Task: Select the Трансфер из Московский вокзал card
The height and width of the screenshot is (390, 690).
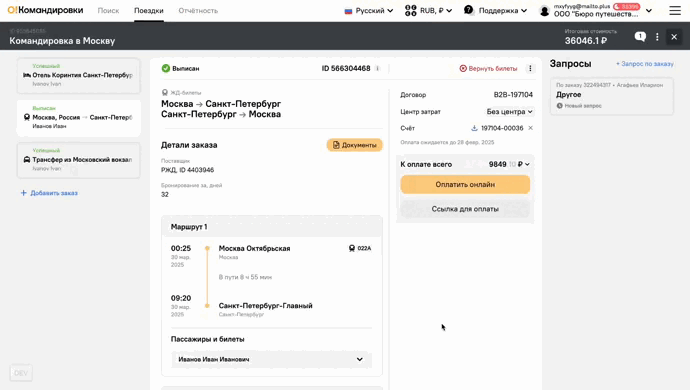Action: pyautogui.click(x=79, y=160)
